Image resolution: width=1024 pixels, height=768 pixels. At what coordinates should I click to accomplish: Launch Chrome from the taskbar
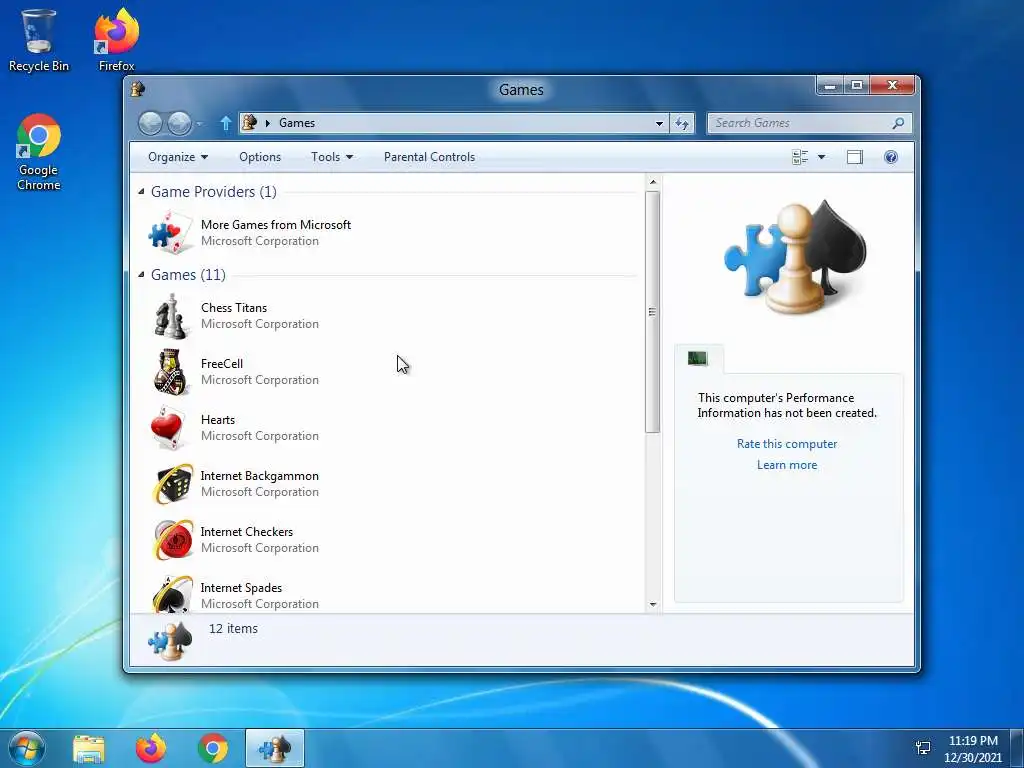(x=213, y=748)
